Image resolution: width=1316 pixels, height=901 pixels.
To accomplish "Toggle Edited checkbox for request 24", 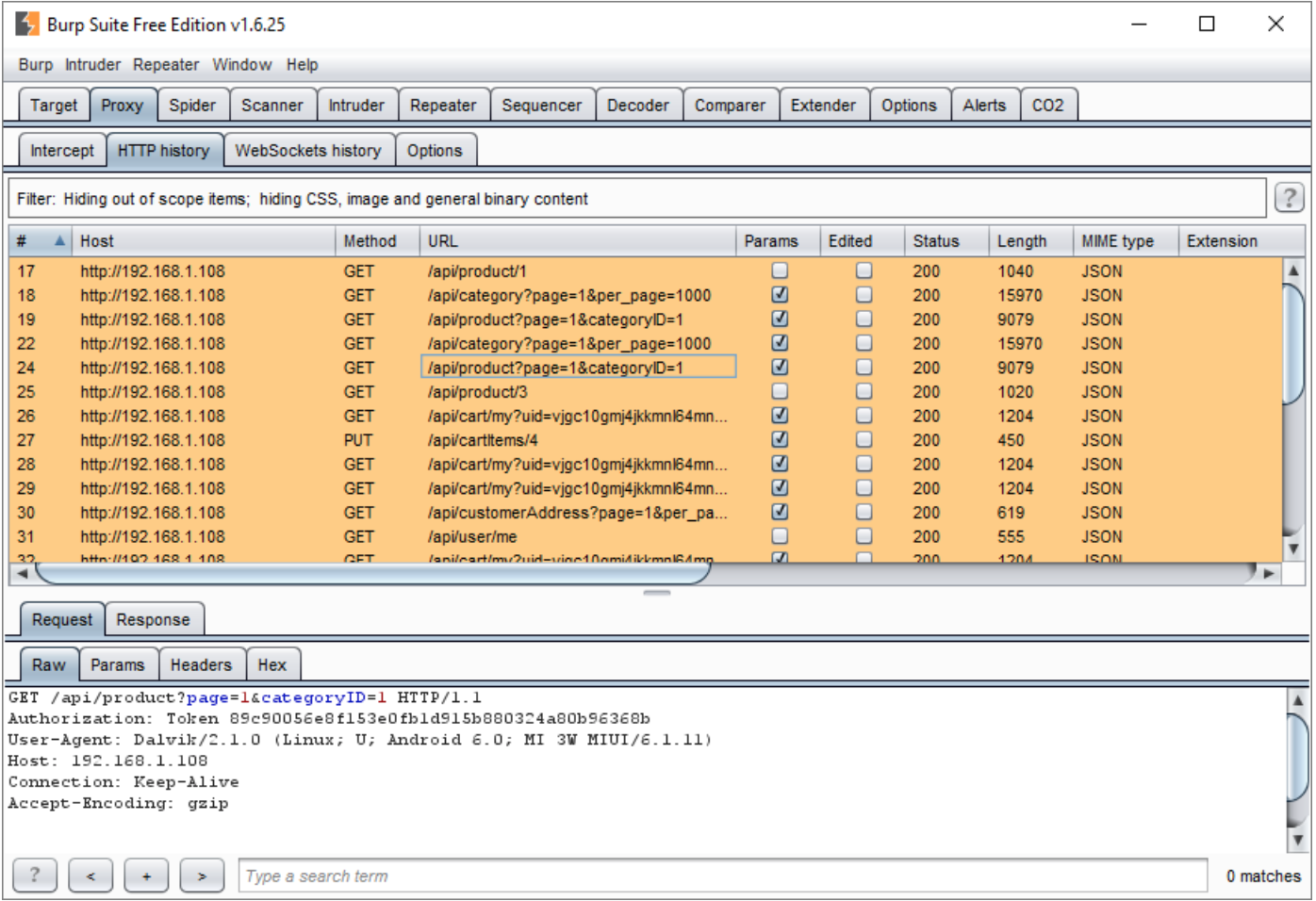I will pos(864,367).
